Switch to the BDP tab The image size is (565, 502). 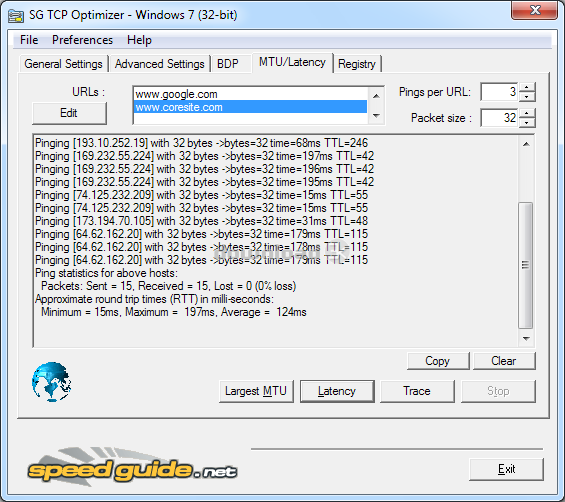(x=228, y=64)
